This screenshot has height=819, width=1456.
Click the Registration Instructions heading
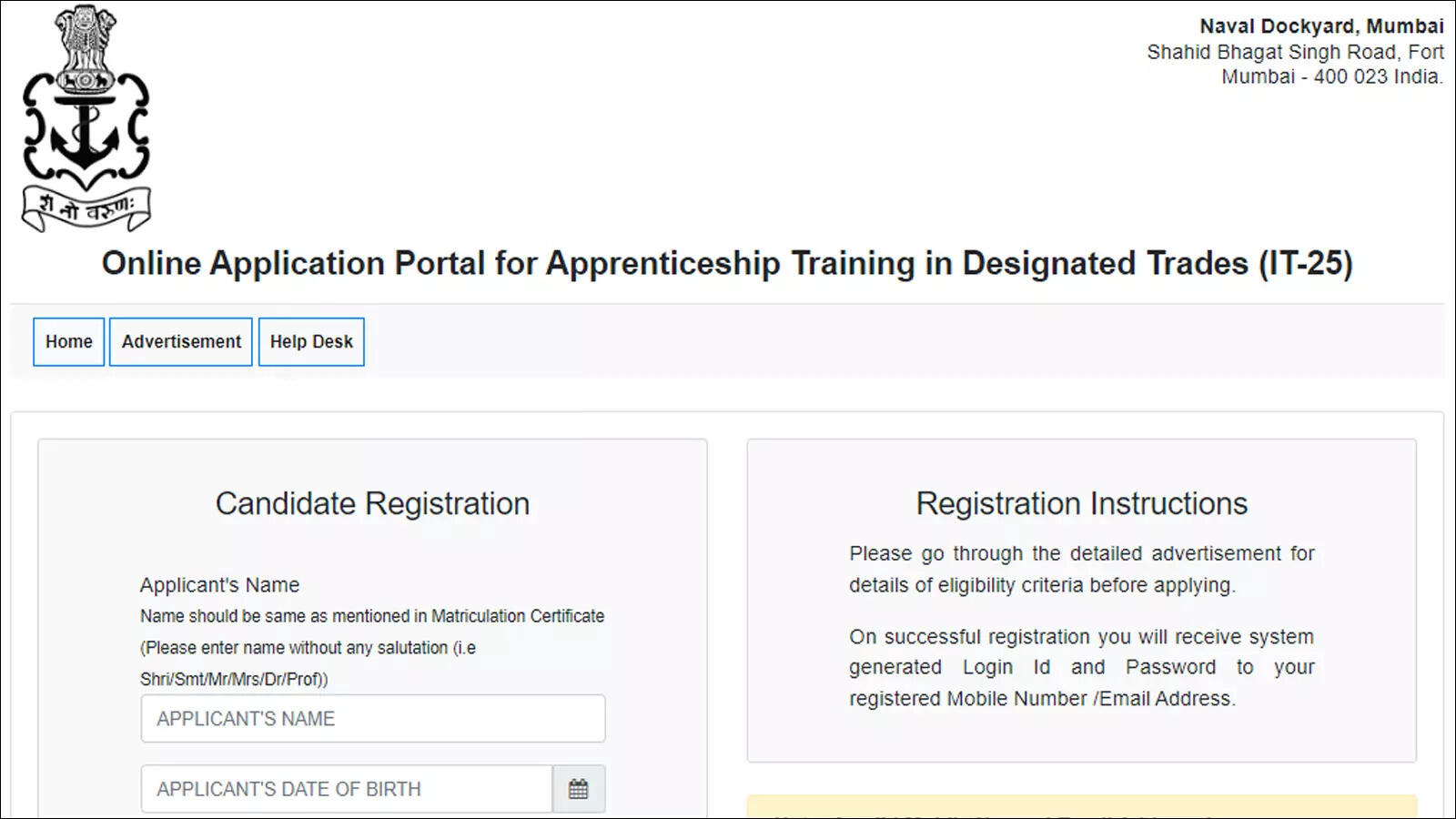coord(1082,503)
